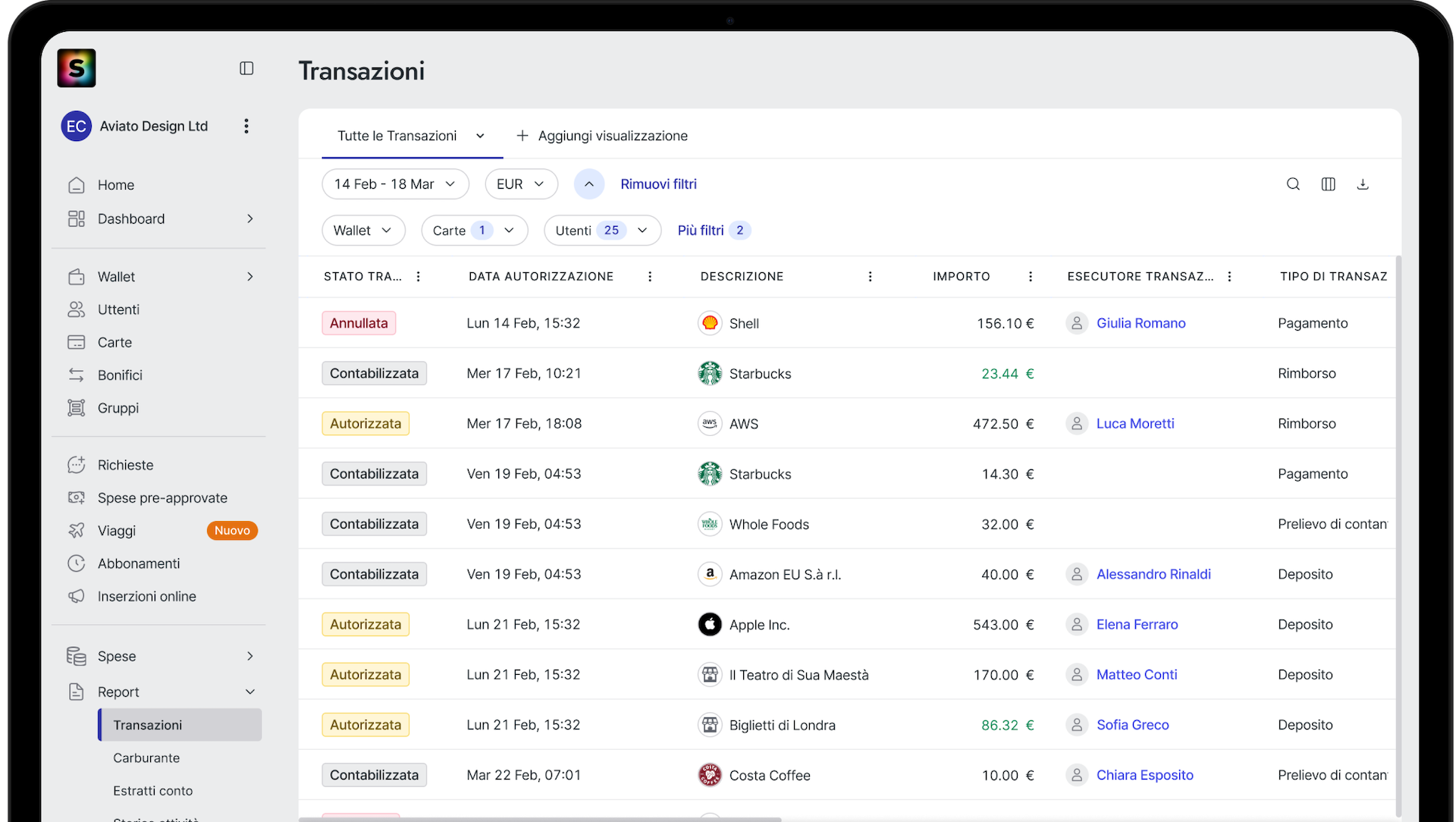
Task: Expand the Dashboard sidebar section
Action: click(249, 219)
